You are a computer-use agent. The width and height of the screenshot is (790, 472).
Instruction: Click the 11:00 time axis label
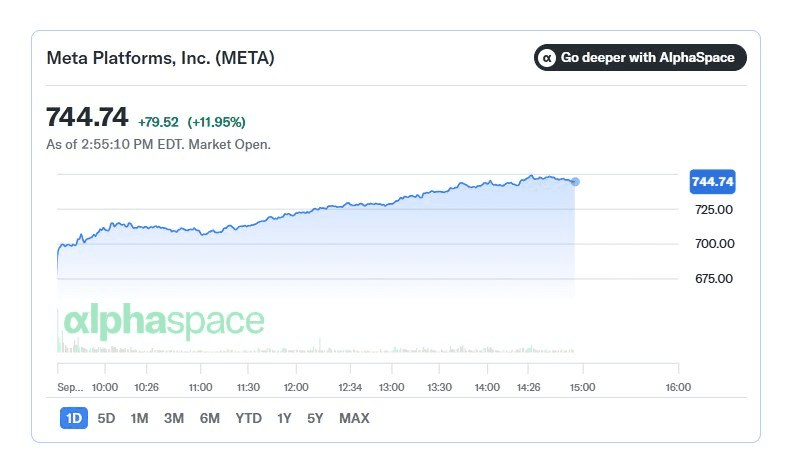pos(201,387)
